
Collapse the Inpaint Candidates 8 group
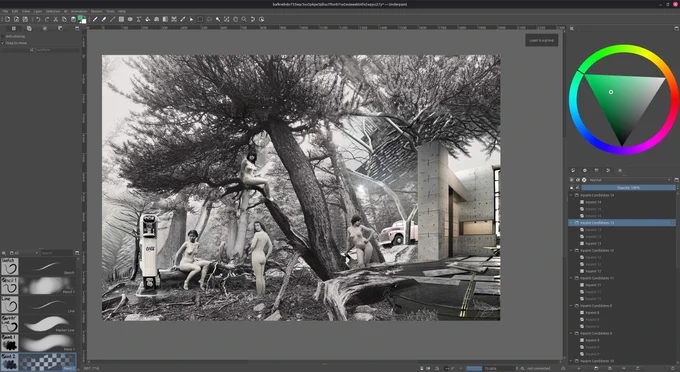[x=571, y=306]
